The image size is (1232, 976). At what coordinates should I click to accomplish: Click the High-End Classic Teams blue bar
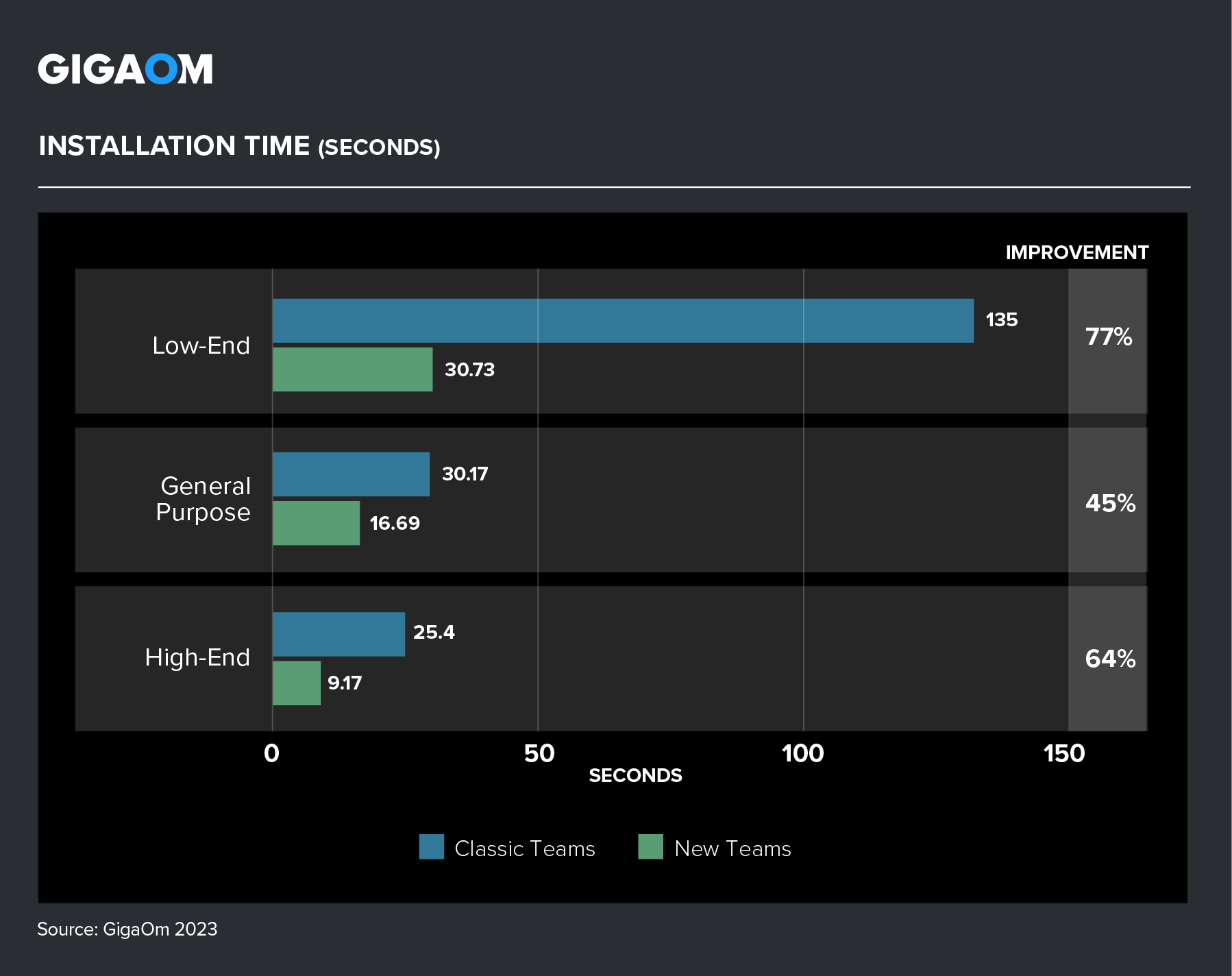point(338,634)
